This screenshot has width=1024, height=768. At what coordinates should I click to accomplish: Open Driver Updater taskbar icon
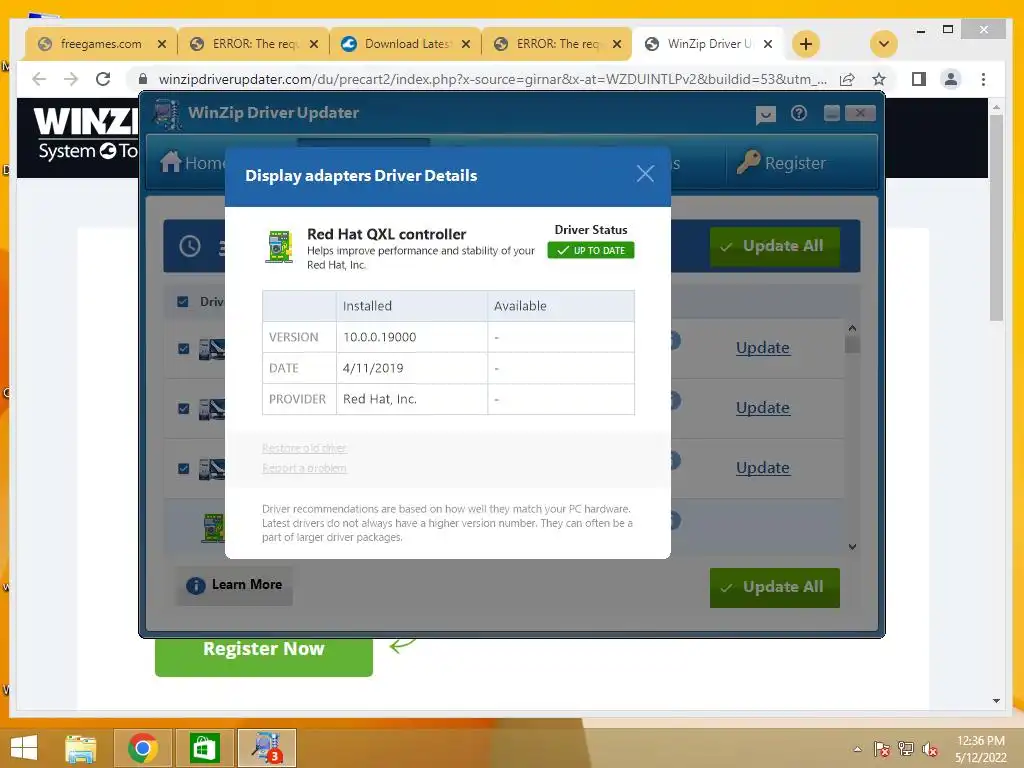[266, 748]
